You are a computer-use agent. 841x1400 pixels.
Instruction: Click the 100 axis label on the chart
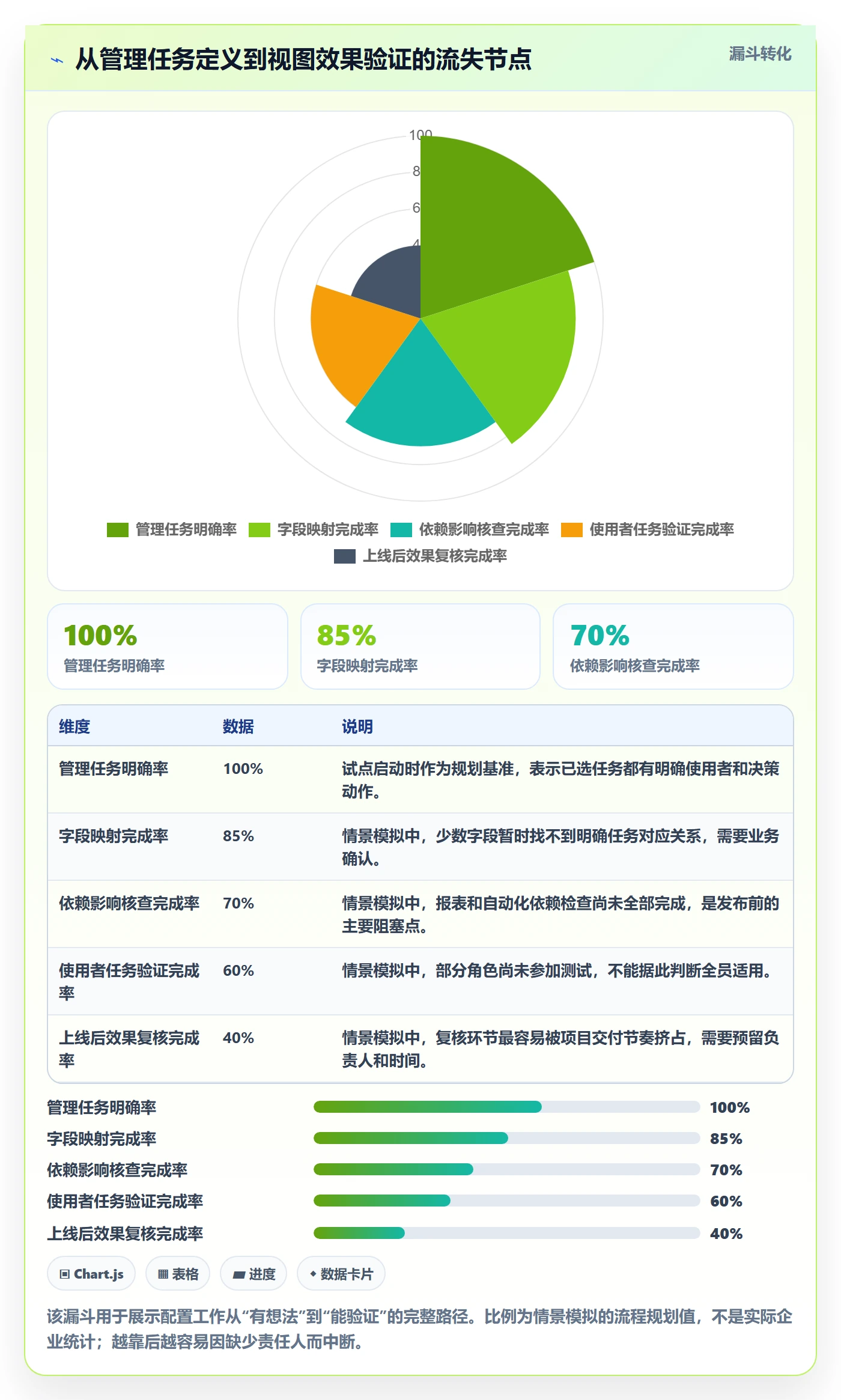tap(421, 135)
